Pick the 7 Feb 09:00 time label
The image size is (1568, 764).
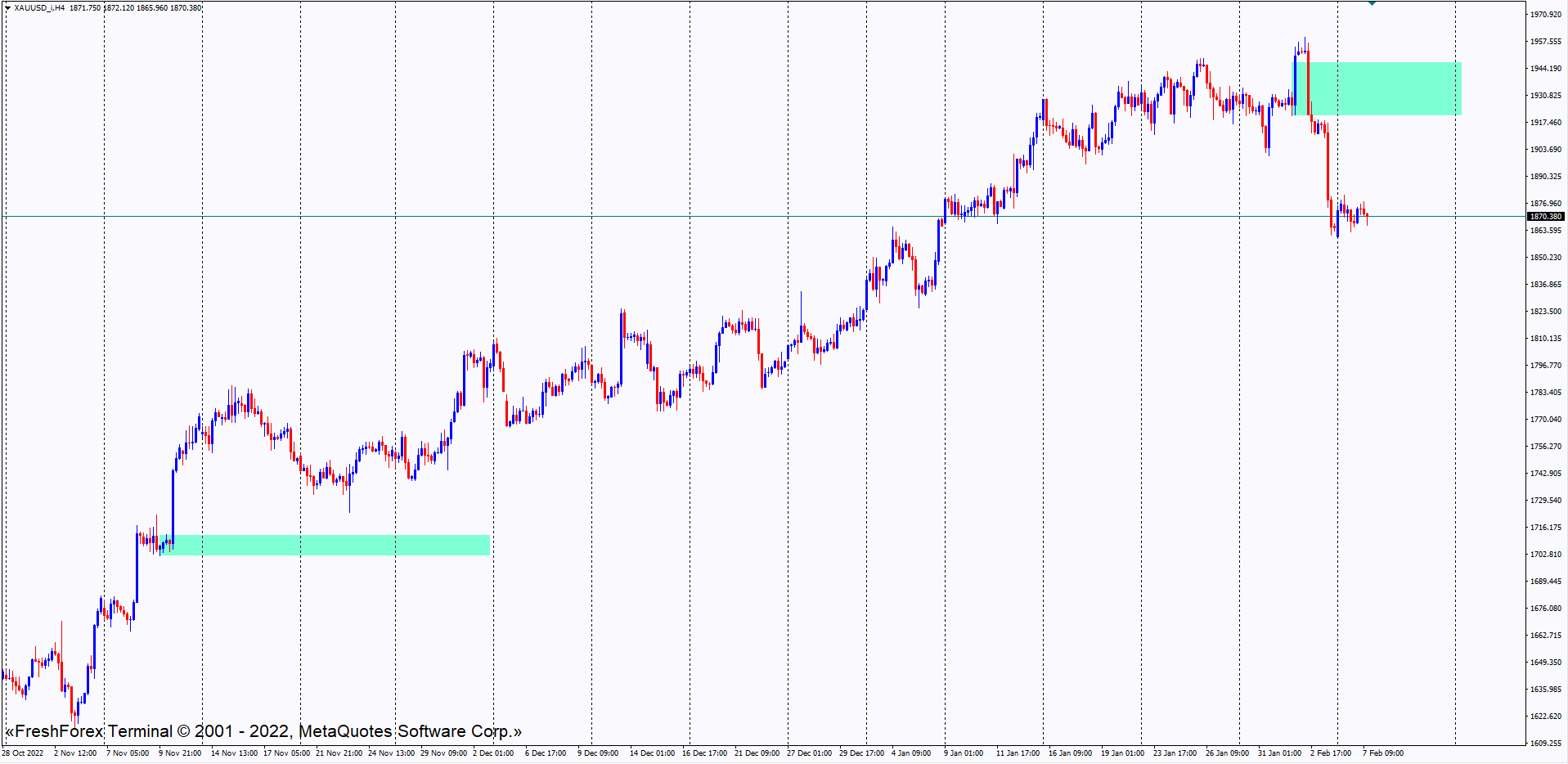click(x=1383, y=753)
